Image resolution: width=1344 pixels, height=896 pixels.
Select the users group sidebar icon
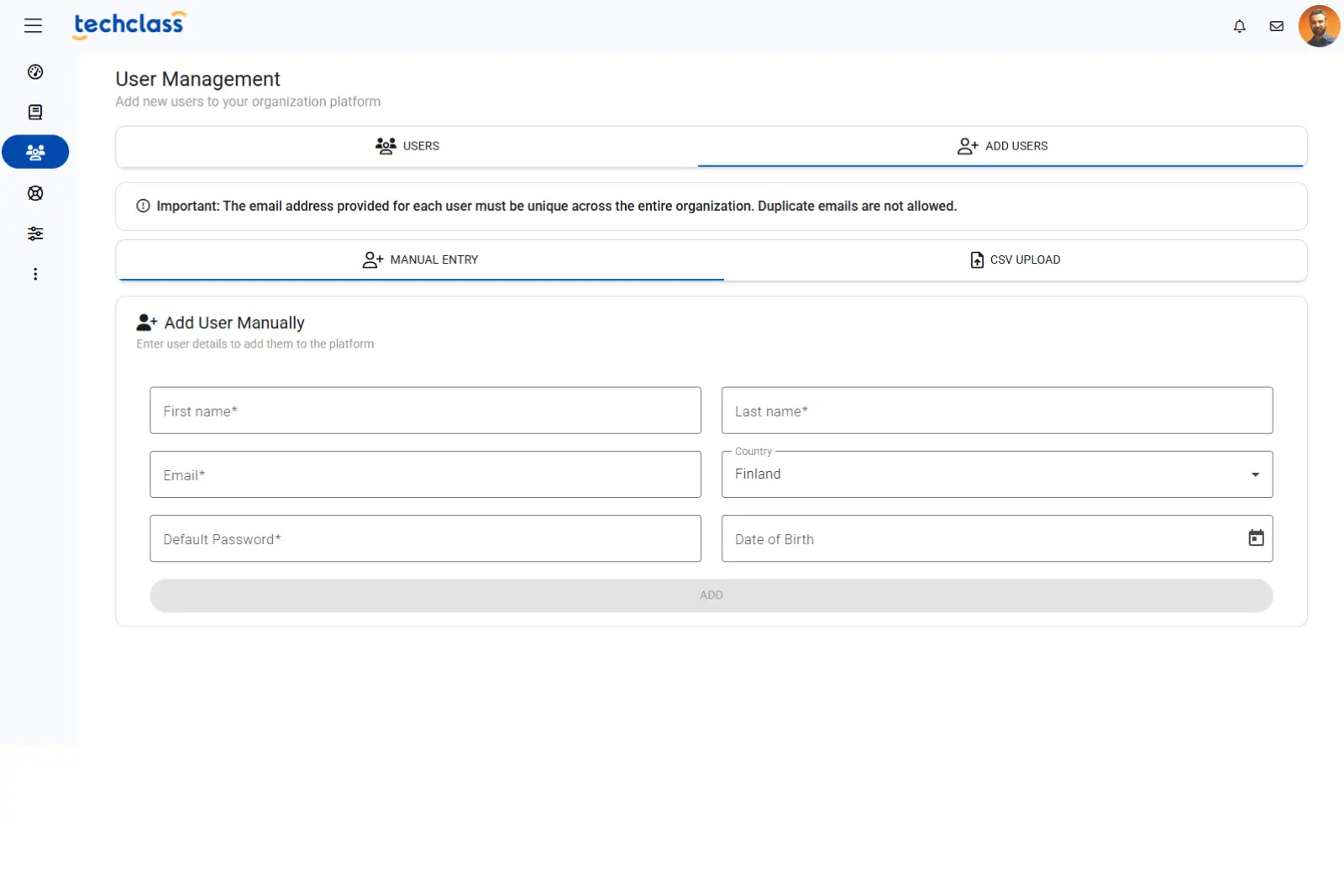pyautogui.click(x=35, y=152)
